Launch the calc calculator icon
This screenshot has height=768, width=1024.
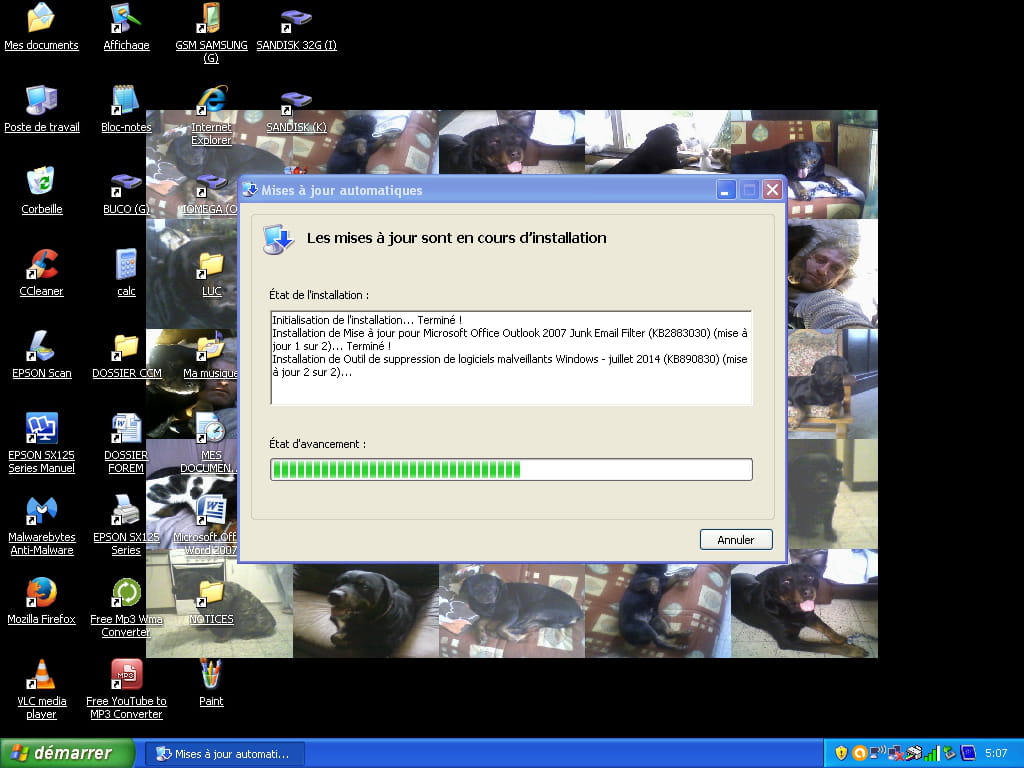(126, 264)
